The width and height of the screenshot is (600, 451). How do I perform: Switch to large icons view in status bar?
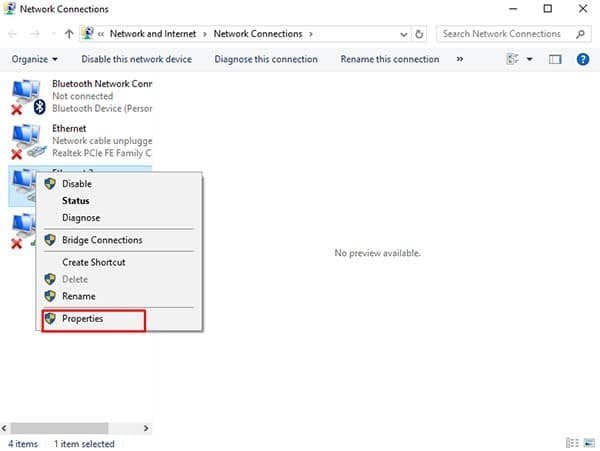(589, 443)
